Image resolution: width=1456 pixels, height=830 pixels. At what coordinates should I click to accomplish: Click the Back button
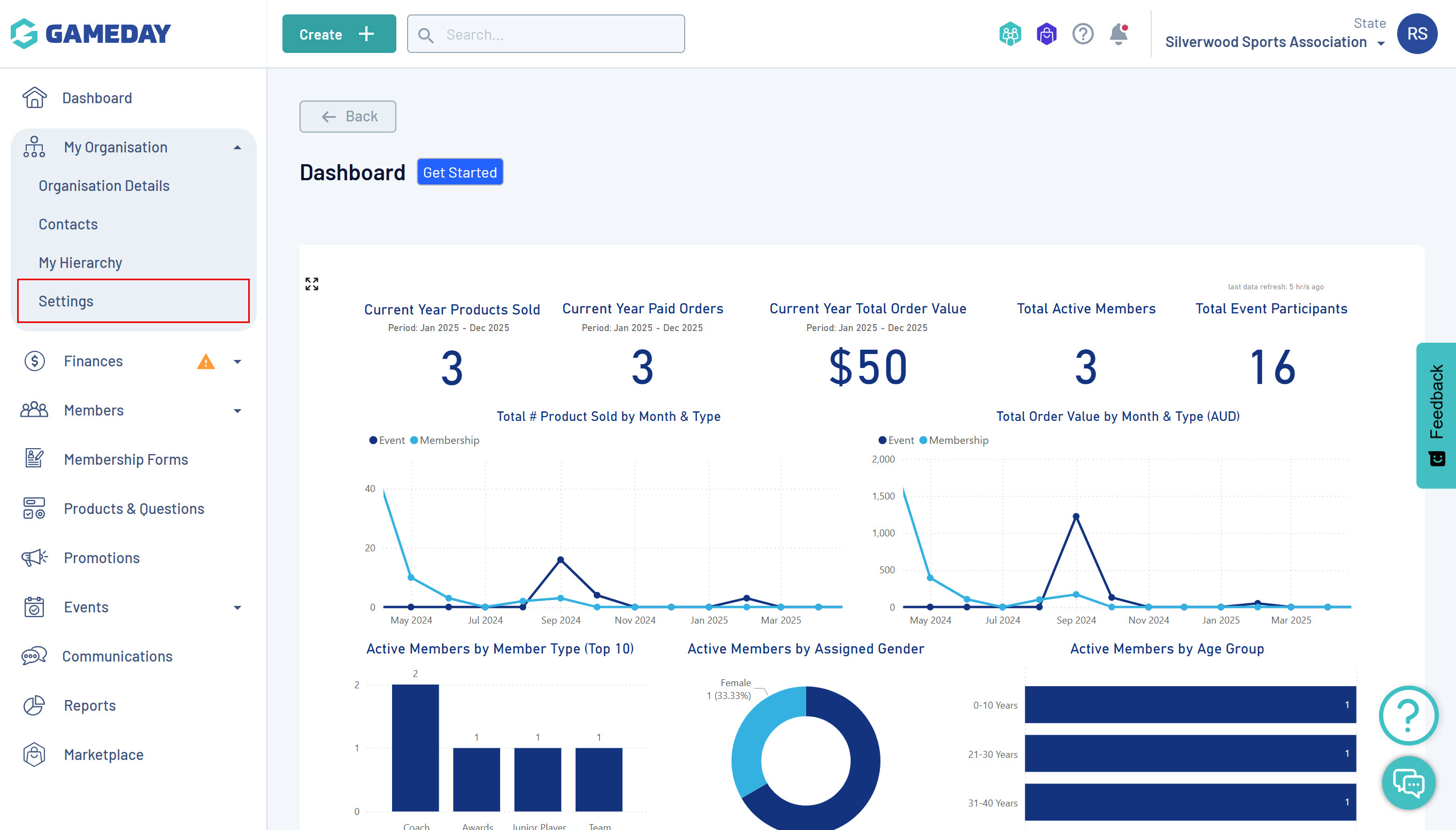point(348,116)
